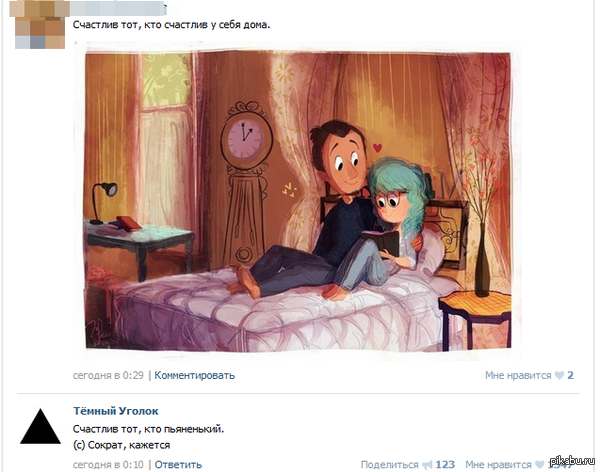
Task: Click the blurred author name at the top
Action: [117, 8]
